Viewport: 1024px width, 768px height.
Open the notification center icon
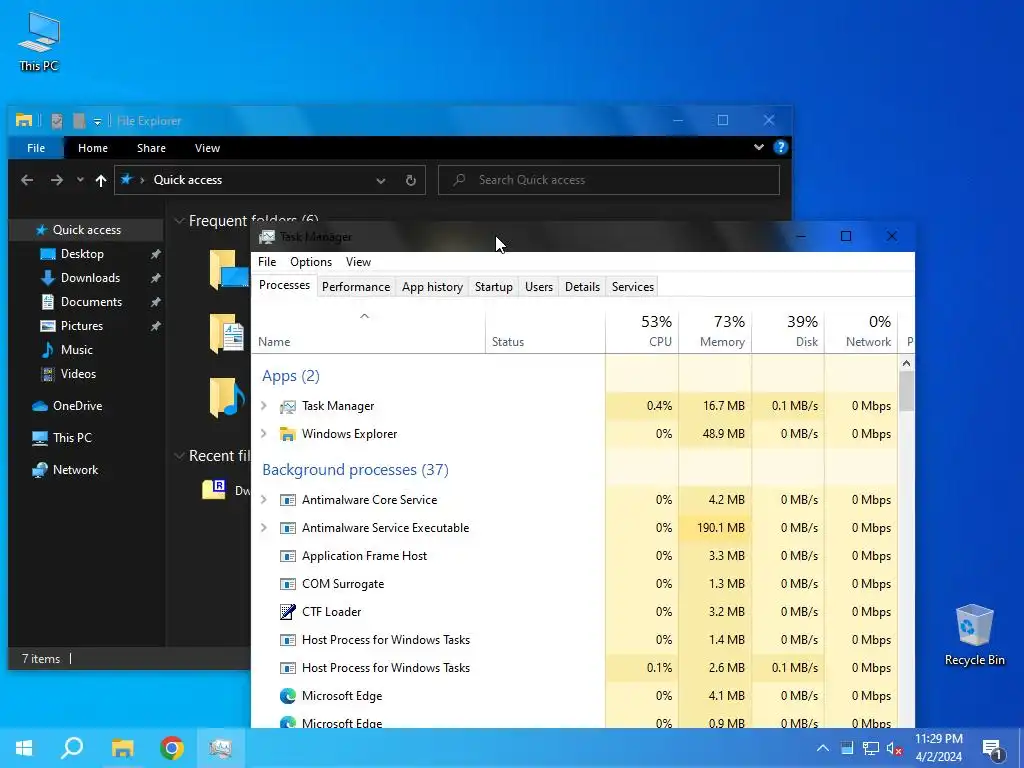click(x=992, y=749)
